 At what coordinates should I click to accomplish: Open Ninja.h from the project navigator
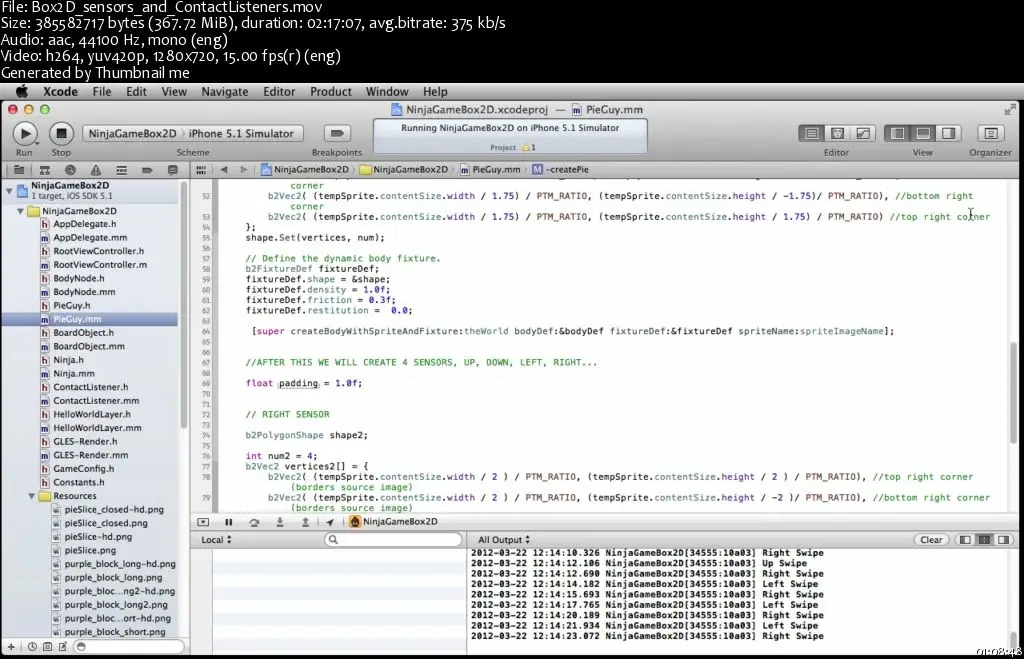click(x=69, y=360)
